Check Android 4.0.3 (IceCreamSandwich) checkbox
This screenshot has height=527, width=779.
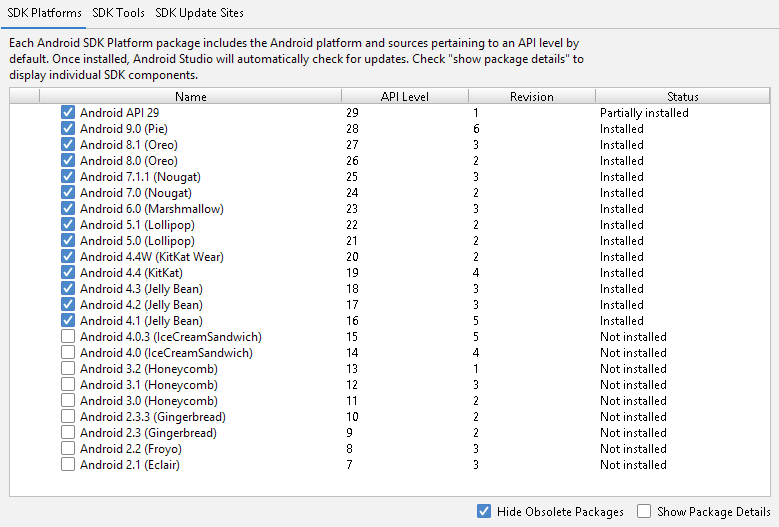(x=68, y=336)
